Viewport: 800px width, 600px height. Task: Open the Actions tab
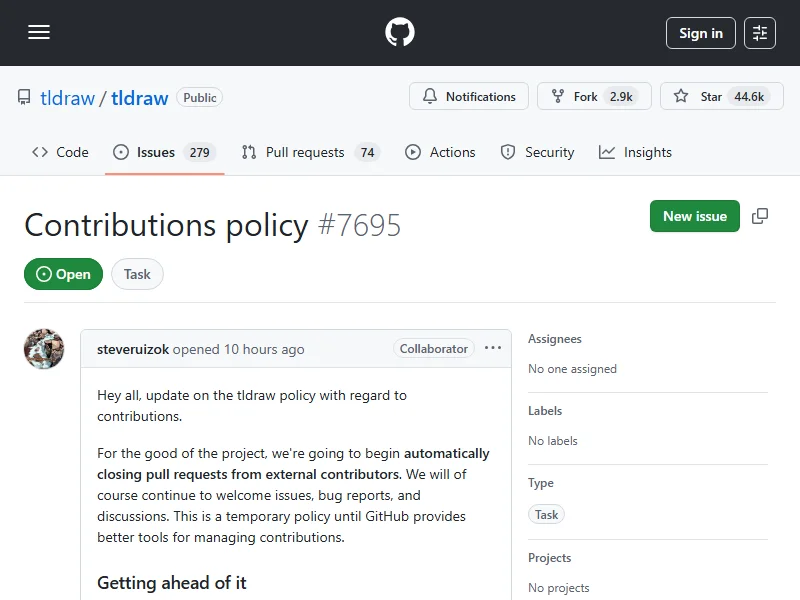tap(440, 152)
